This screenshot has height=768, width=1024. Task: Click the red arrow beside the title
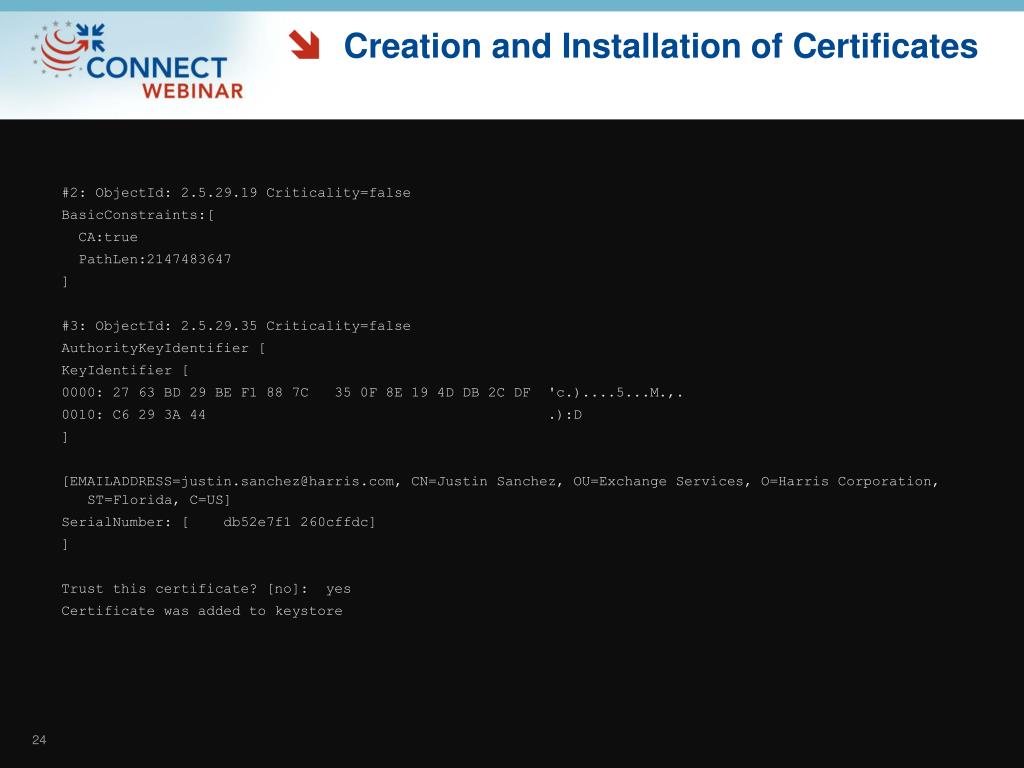click(x=304, y=45)
